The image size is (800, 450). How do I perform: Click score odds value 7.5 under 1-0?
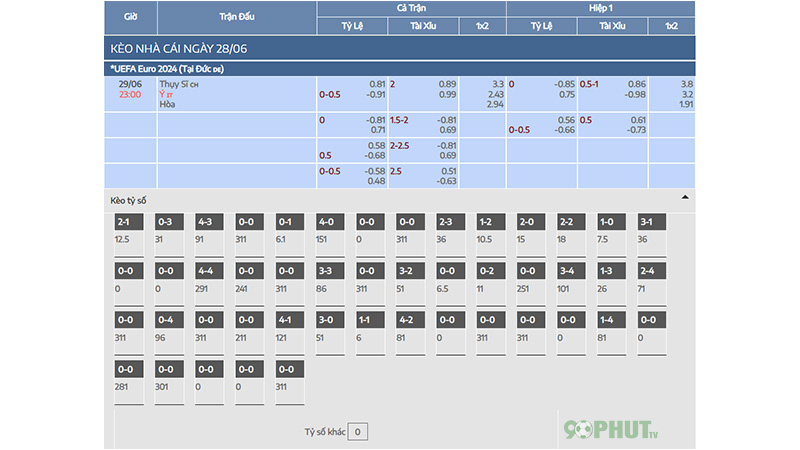[x=603, y=239]
